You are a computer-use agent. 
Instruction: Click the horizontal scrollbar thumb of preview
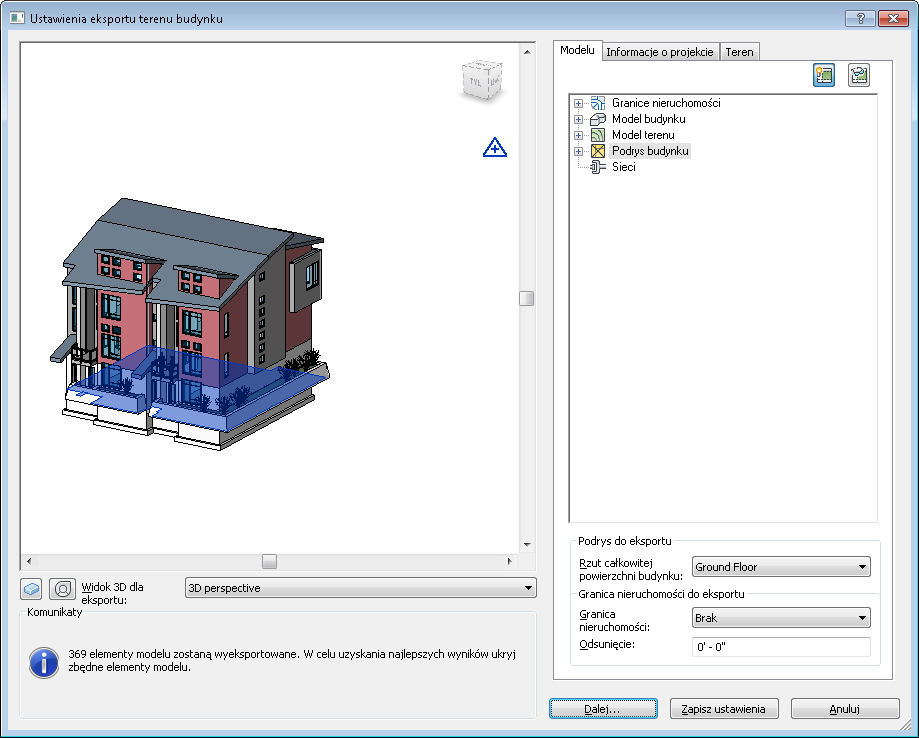pyautogui.click(x=270, y=562)
